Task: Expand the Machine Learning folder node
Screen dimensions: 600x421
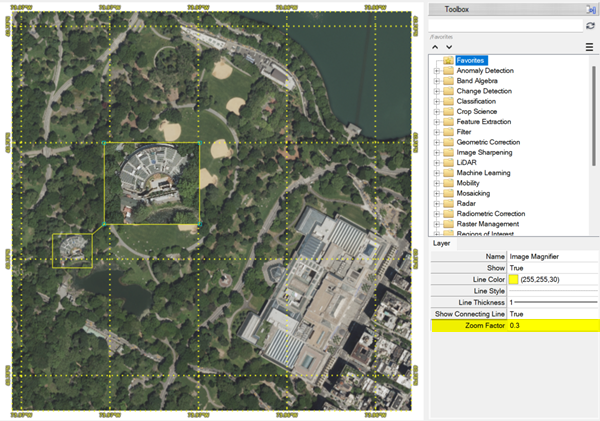Action: pyautogui.click(x=436, y=173)
